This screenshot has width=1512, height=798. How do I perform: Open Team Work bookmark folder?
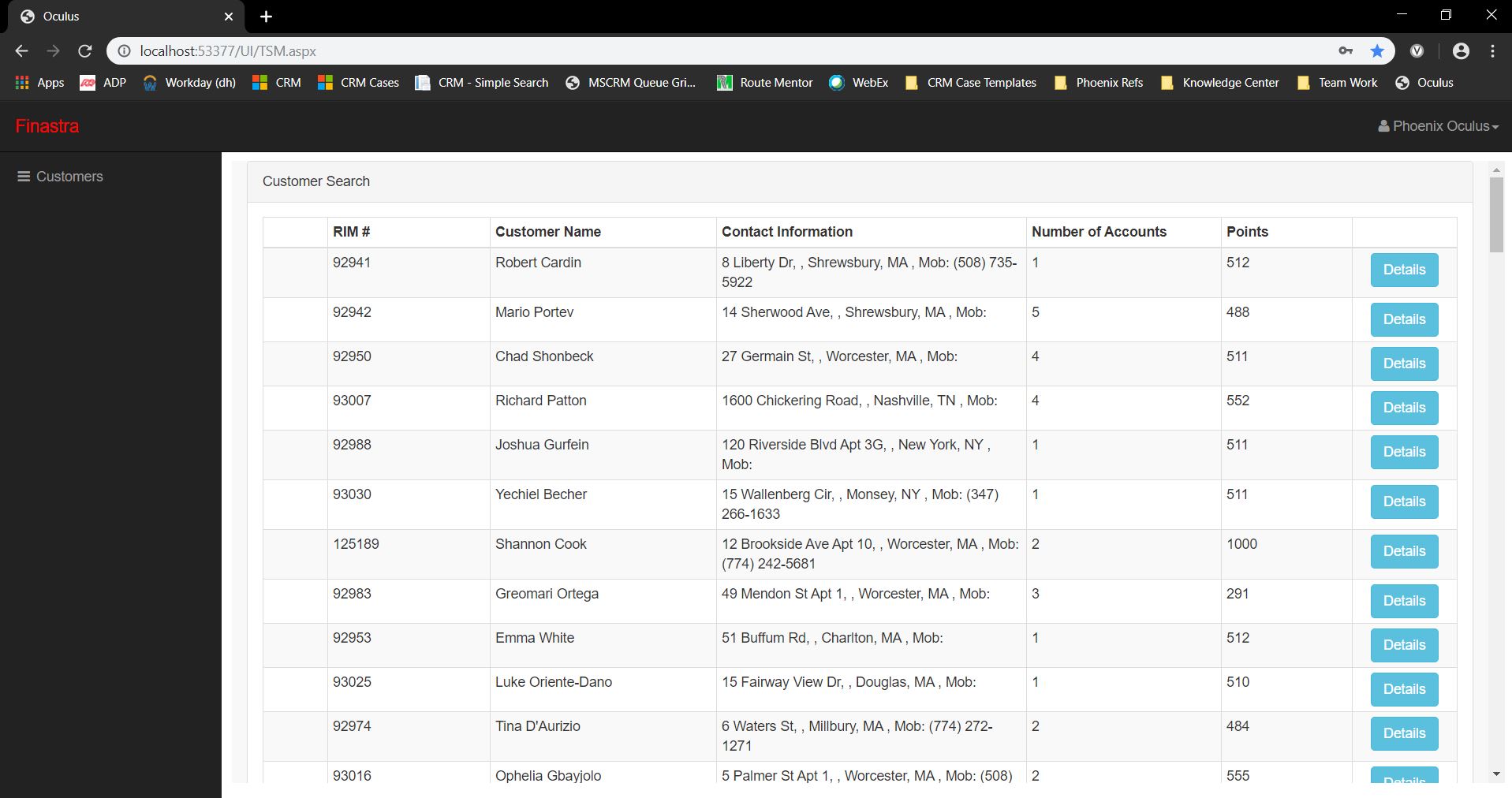click(1337, 83)
